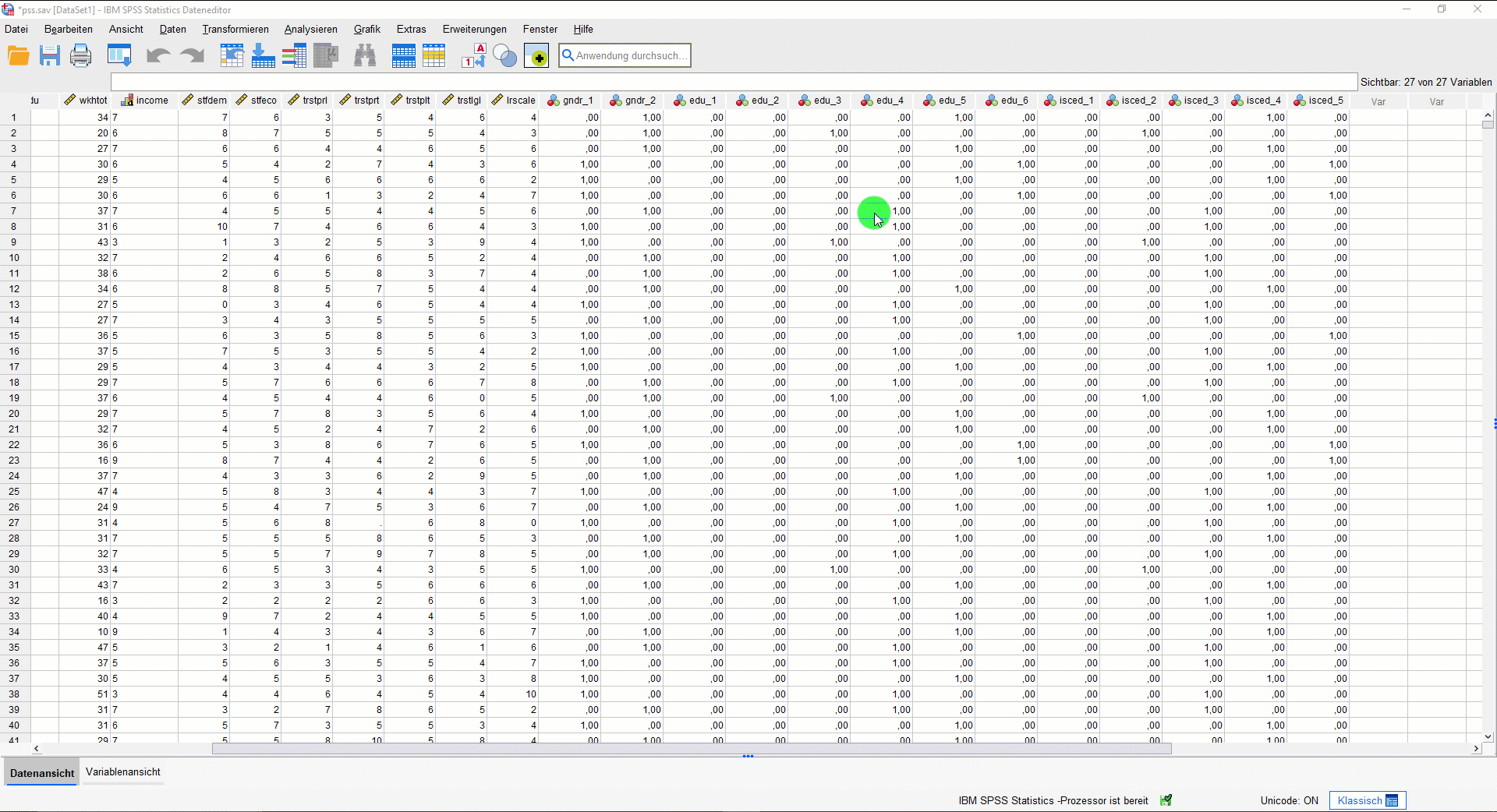The width and height of the screenshot is (1497, 812).
Task: Open the Transformieren menu
Action: (x=235, y=29)
